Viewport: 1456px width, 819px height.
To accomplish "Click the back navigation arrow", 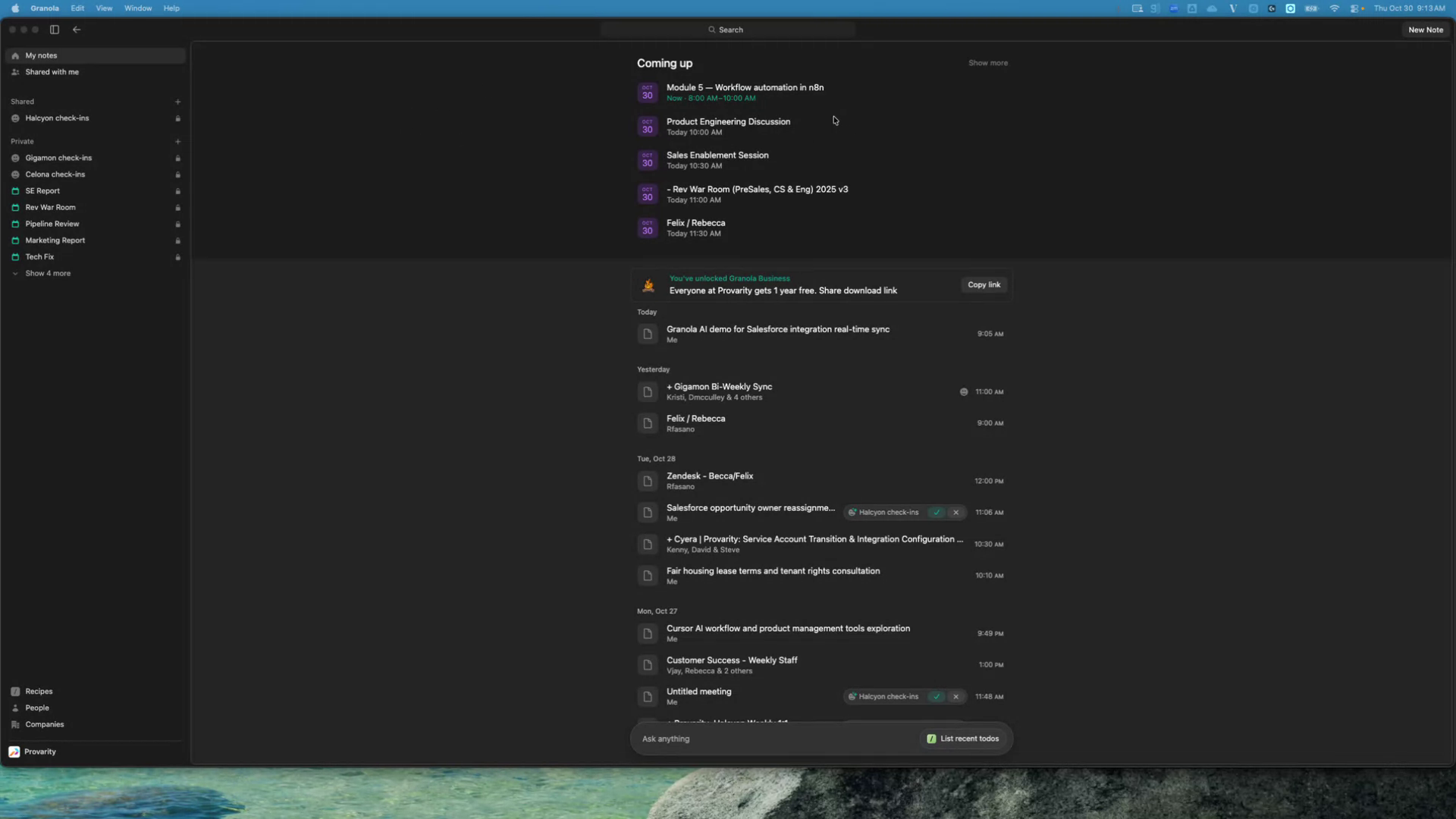I will (77, 30).
